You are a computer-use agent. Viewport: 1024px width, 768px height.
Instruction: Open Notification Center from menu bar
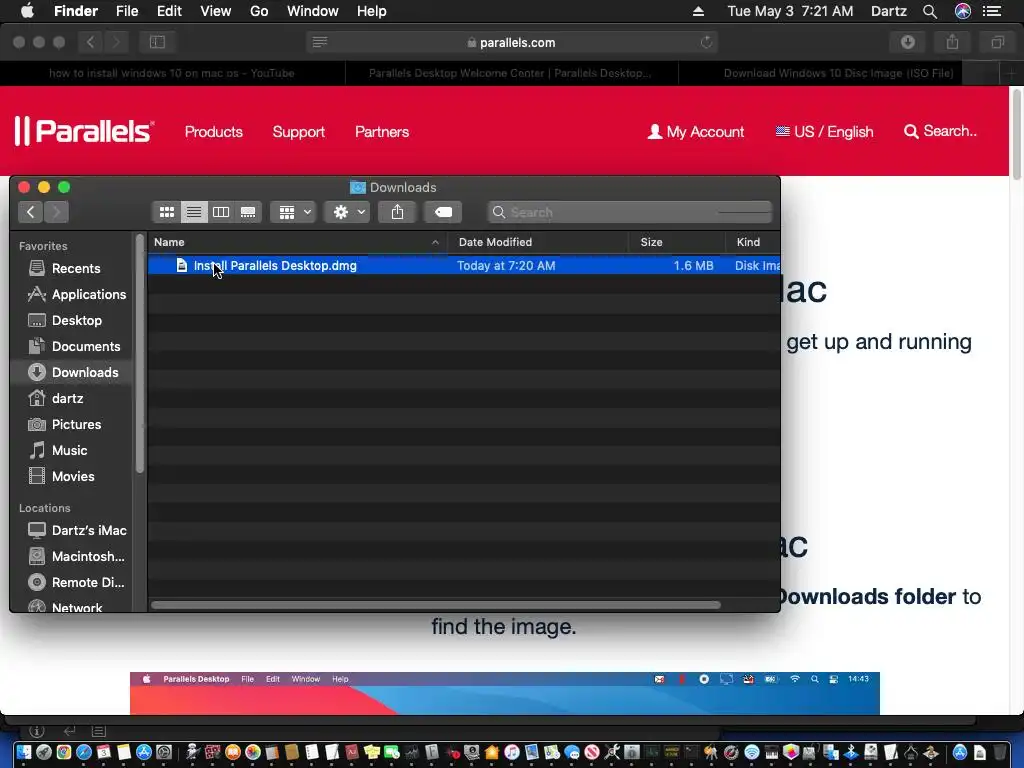(x=992, y=11)
